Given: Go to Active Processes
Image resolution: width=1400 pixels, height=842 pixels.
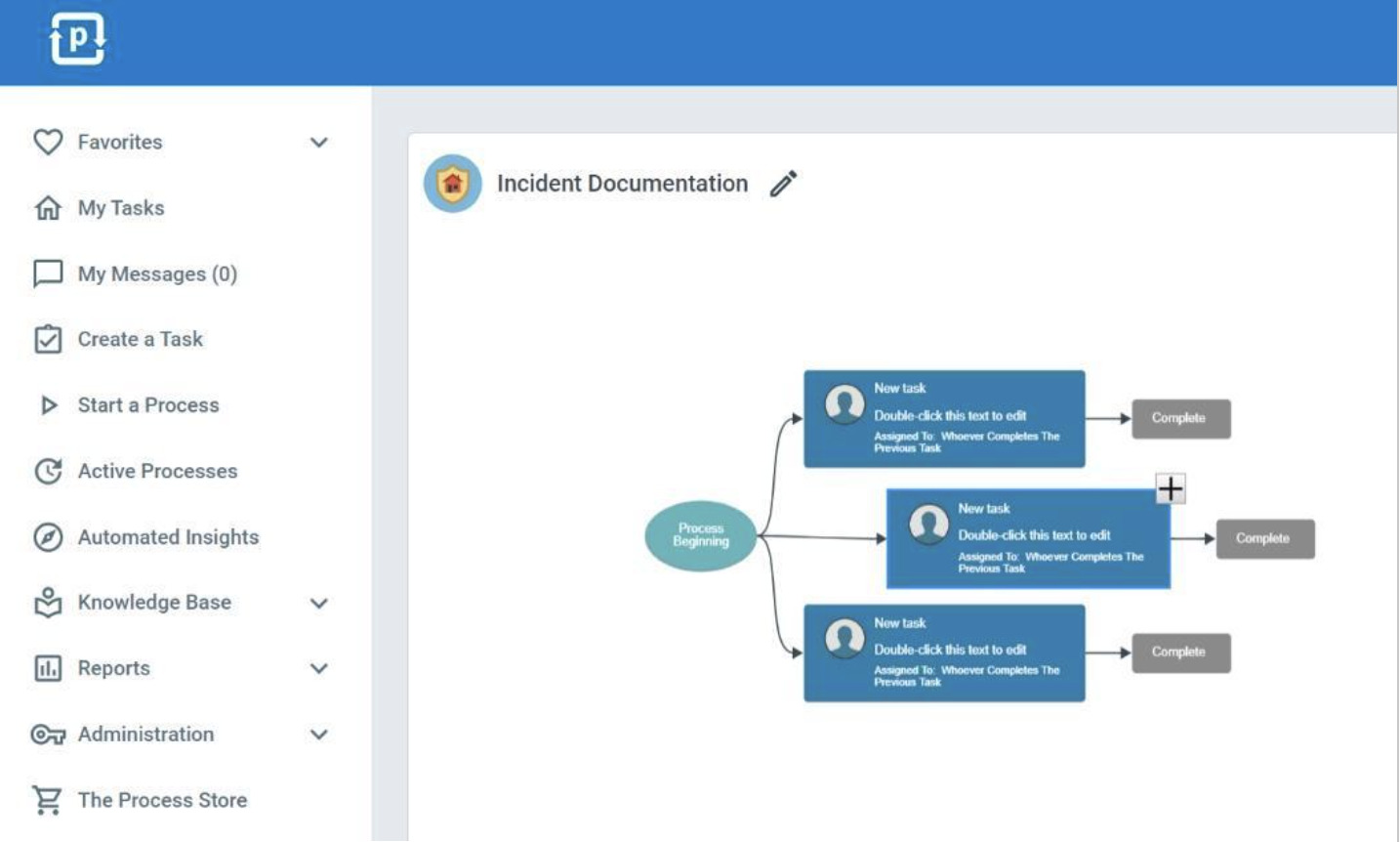Looking at the screenshot, I should coord(157,471).
